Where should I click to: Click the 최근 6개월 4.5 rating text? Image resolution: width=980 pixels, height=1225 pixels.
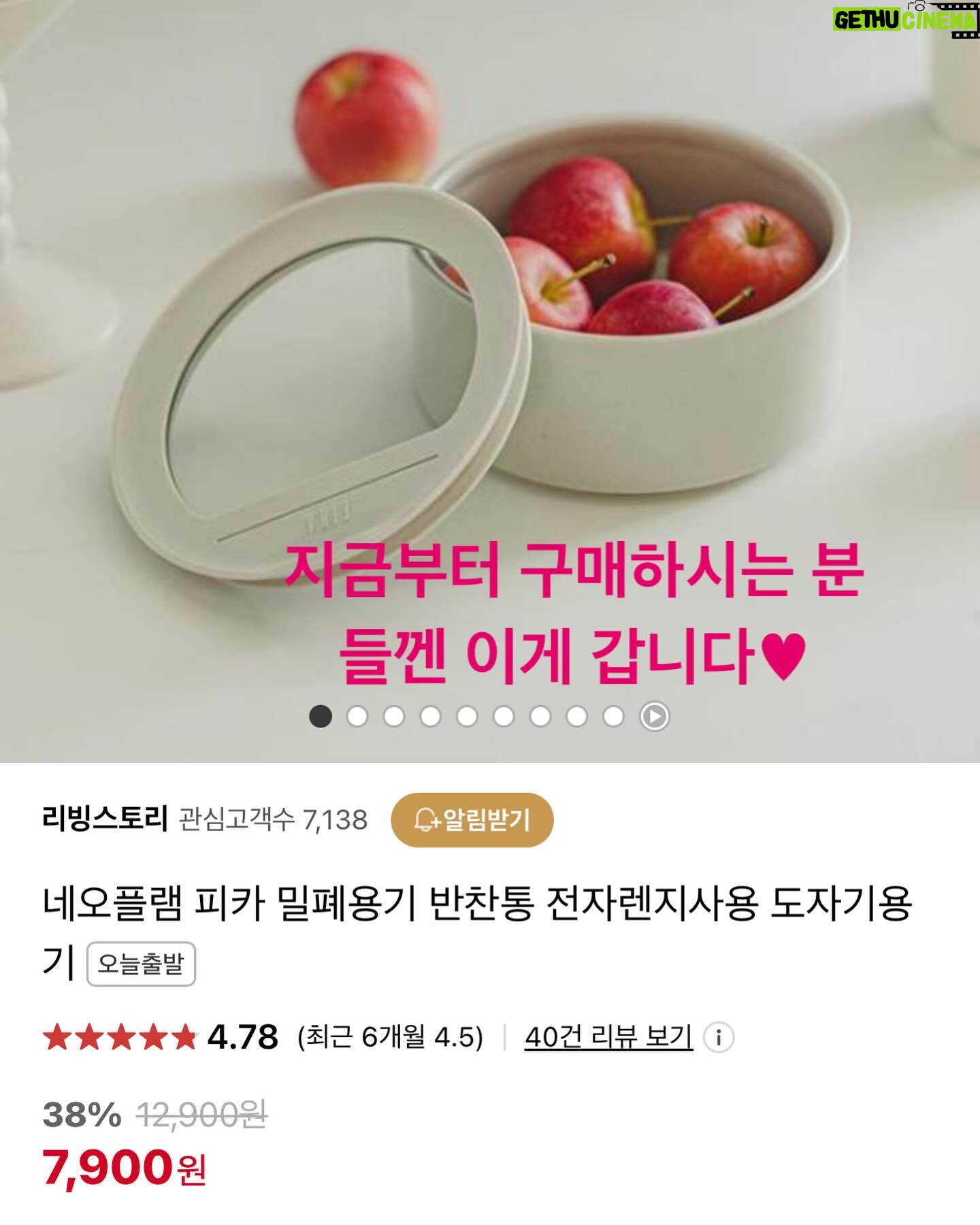tap(391, 1037)
